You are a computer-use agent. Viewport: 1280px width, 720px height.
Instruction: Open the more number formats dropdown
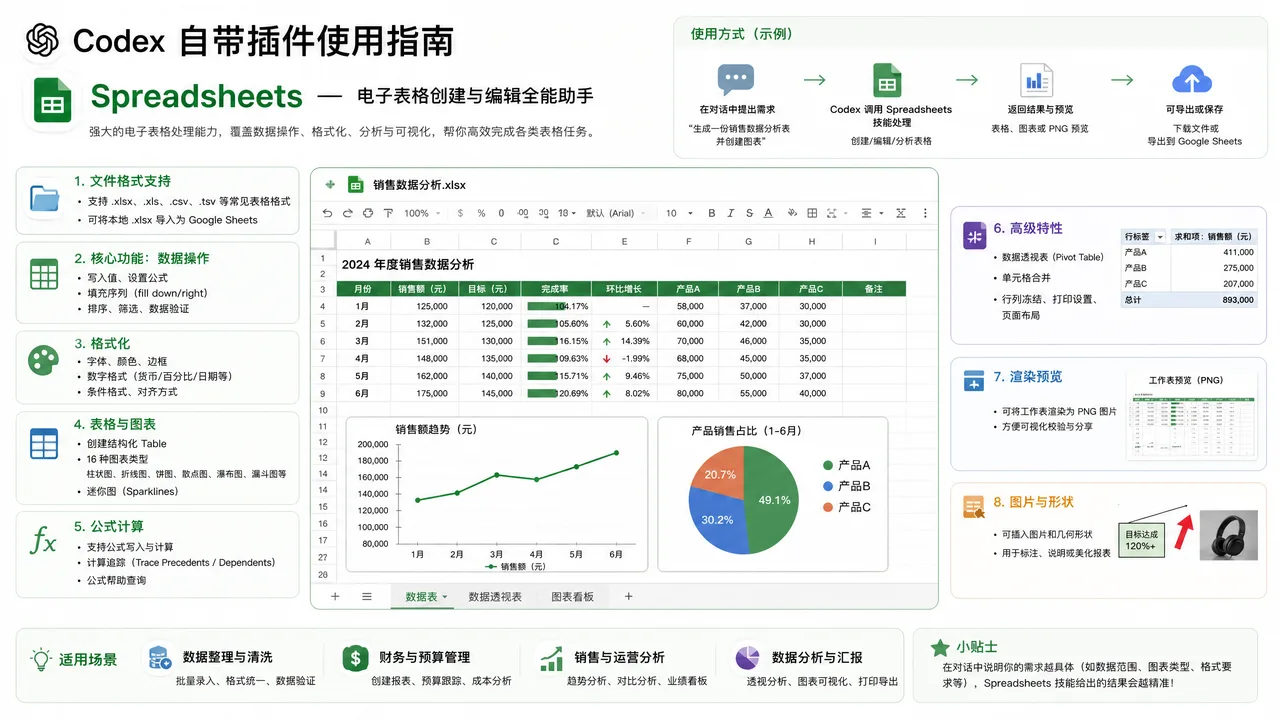pos(567,213)
